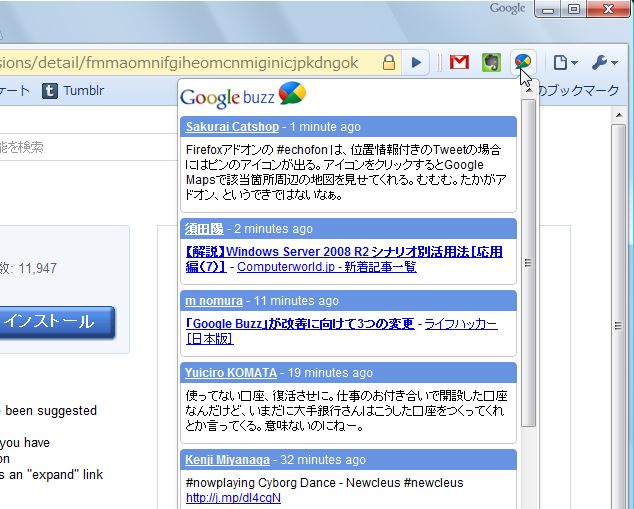This screenshot has height=509, width=634.
Task: Click the Buzz popup scroll up arrow
Action: 528,91
